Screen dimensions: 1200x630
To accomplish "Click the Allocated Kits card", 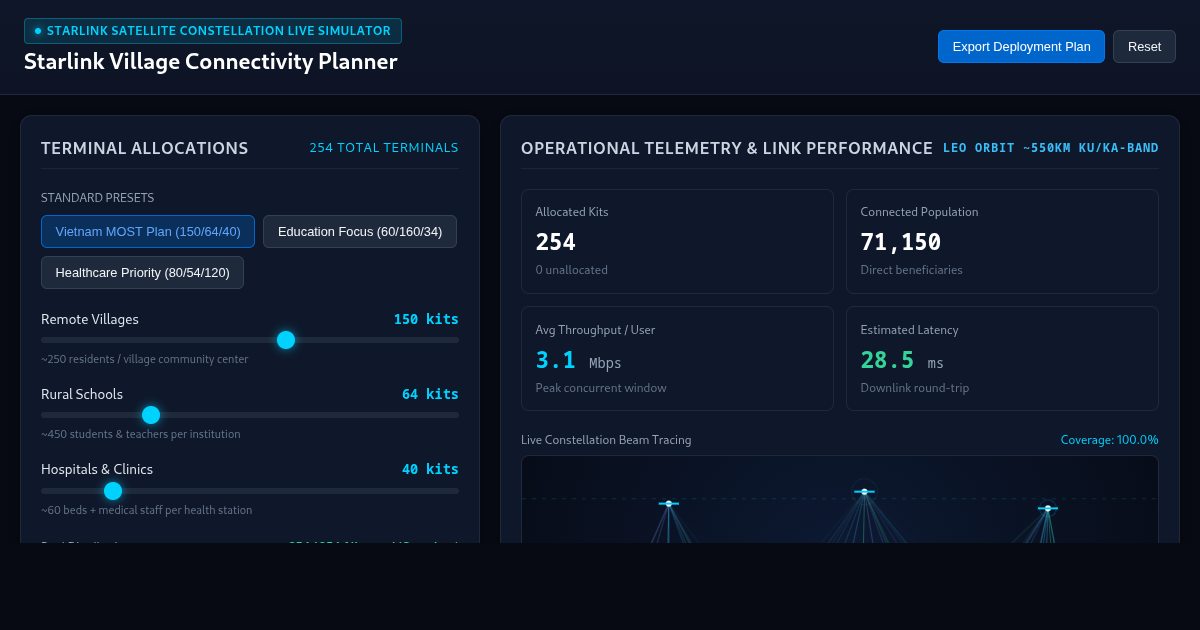I will pos(677,241).
